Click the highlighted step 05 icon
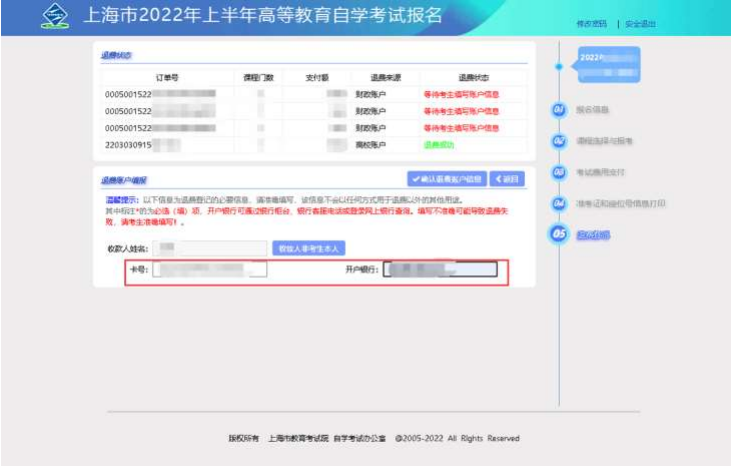Viewport: 731px width, 466px height. click(x=559, y=235)
